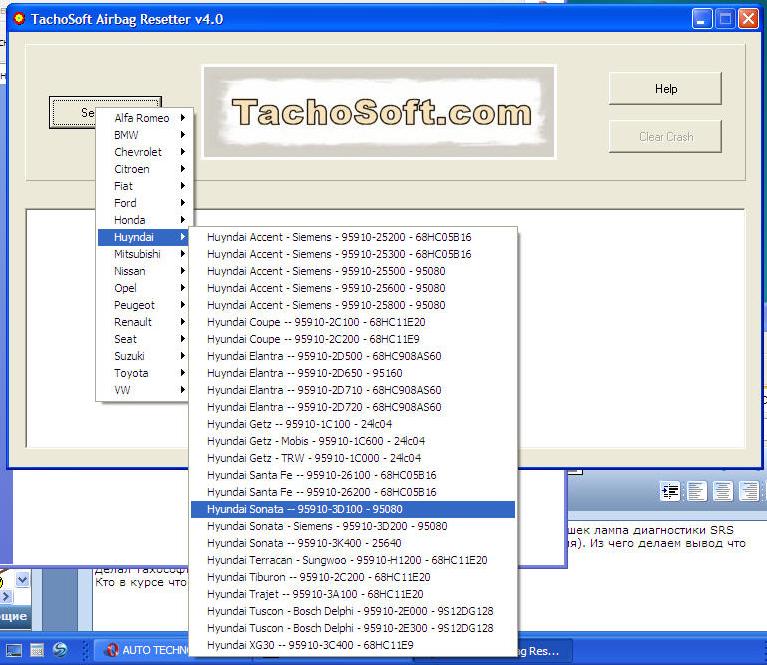Pick Hyundai Tuscon Bosch Delphi 95910-2E300
Screen dimensions: 767x665
pos(353,628)
